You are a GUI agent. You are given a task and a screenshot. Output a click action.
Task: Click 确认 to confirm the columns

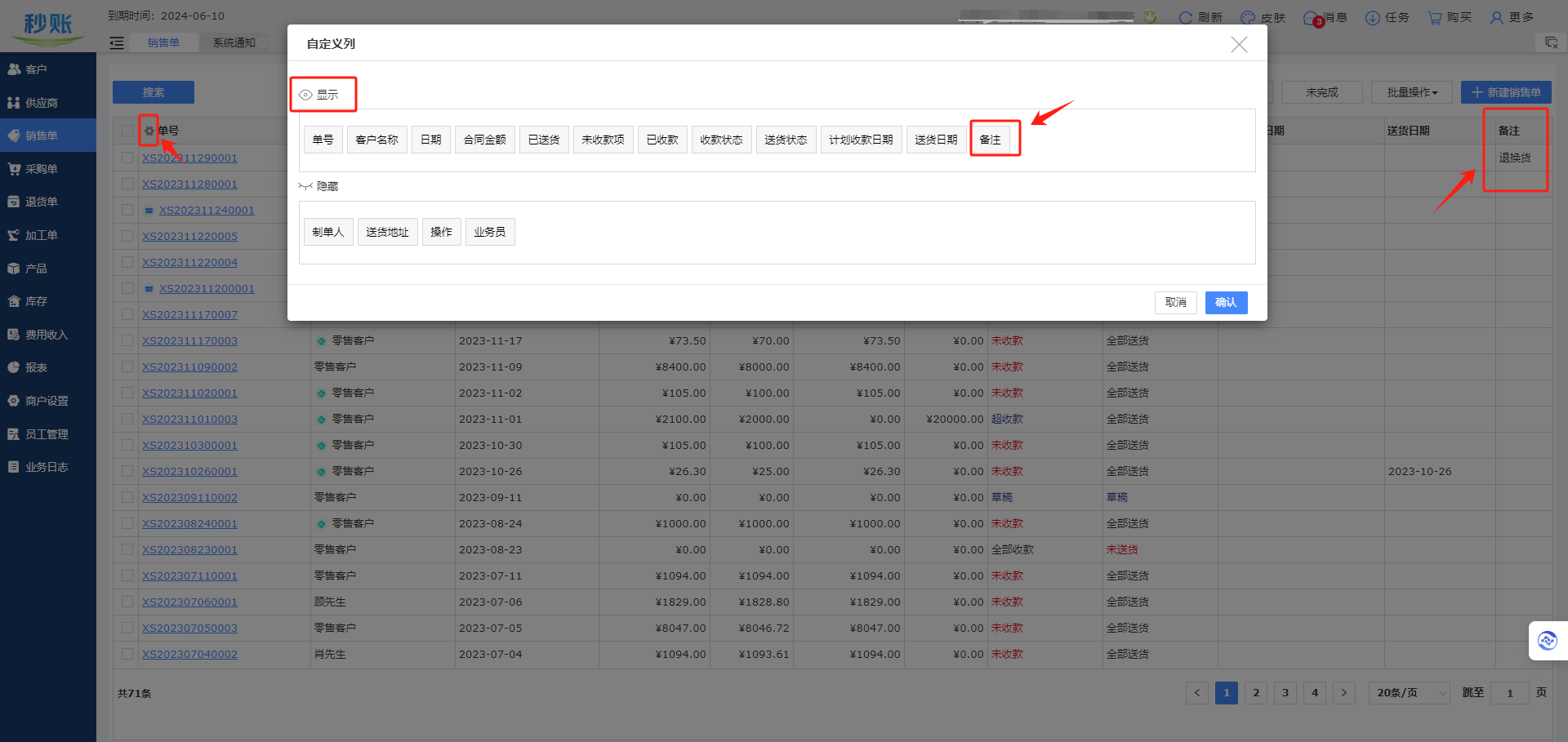[x=1226, y=302]
